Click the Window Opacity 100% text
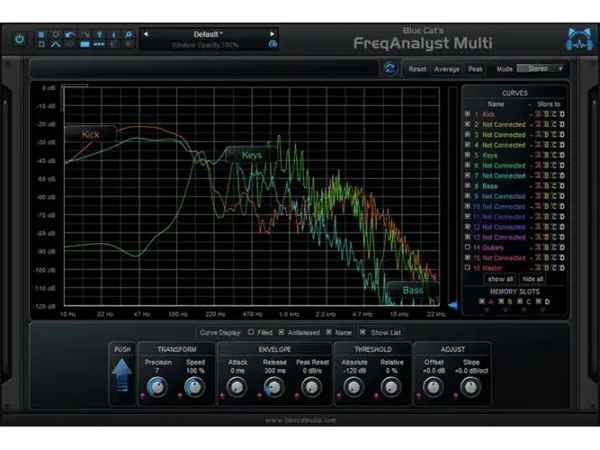 coord(205,45)
